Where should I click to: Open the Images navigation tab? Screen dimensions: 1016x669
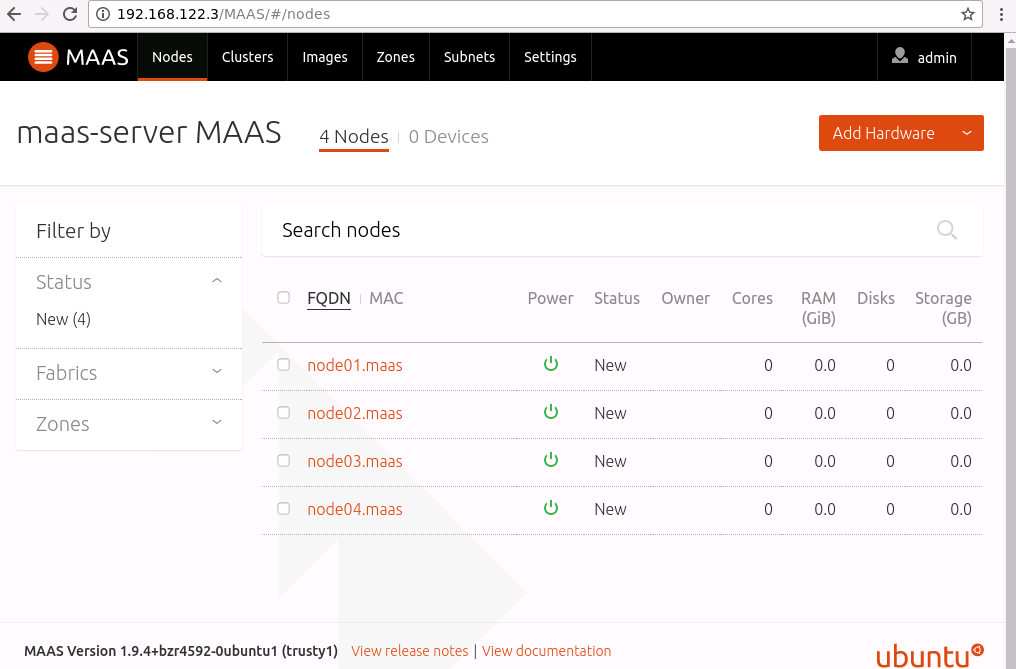pyautogui.click(x=325, y=57)
